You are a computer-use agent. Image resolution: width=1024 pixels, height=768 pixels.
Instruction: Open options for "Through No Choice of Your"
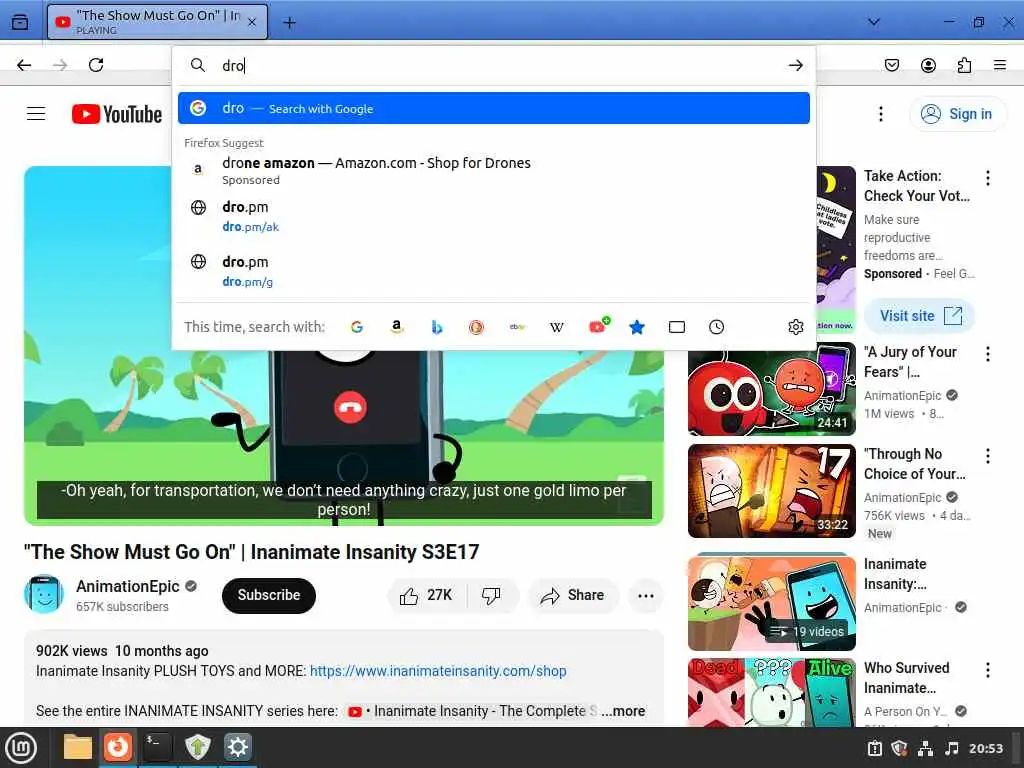pos(987,456)
